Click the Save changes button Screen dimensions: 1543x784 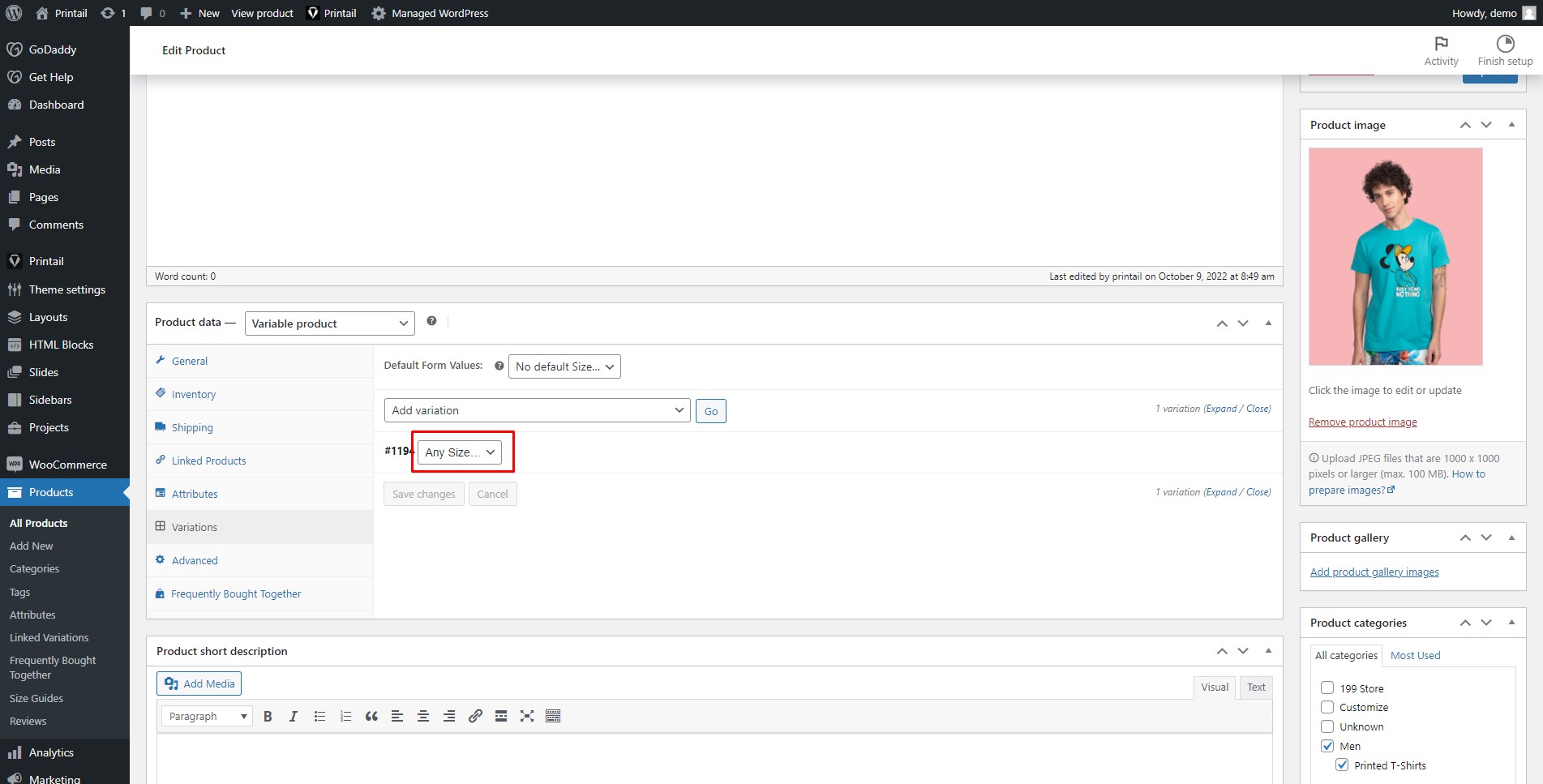423,494
